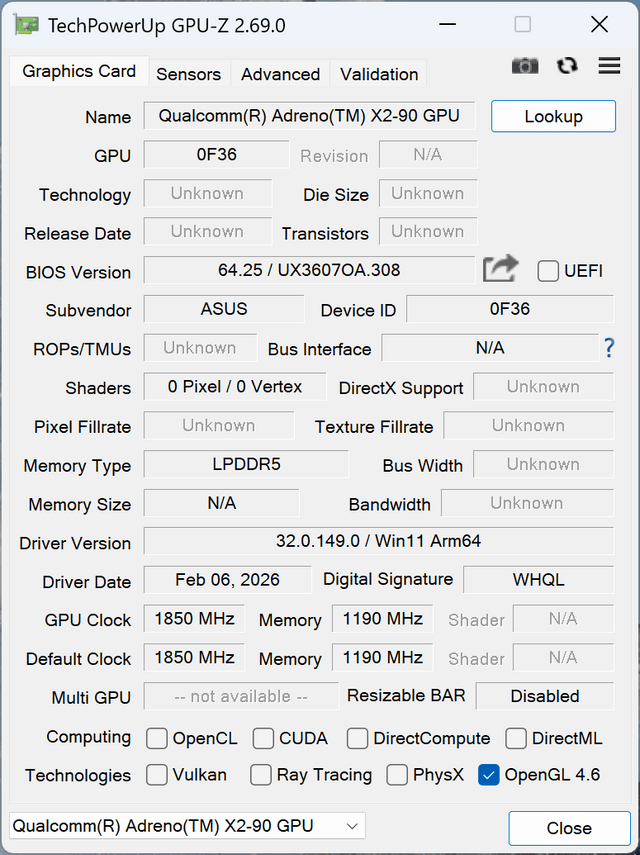640x855 pixels.
Task: Click the GPU Clock row Memory 1190 MHz field
Action: point(382,619)
